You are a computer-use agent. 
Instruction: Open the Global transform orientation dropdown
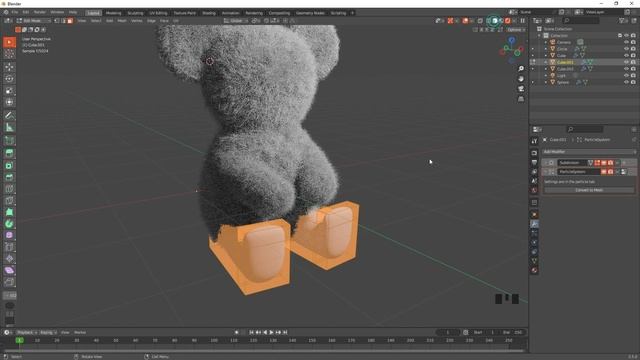(x=236, y=20)
